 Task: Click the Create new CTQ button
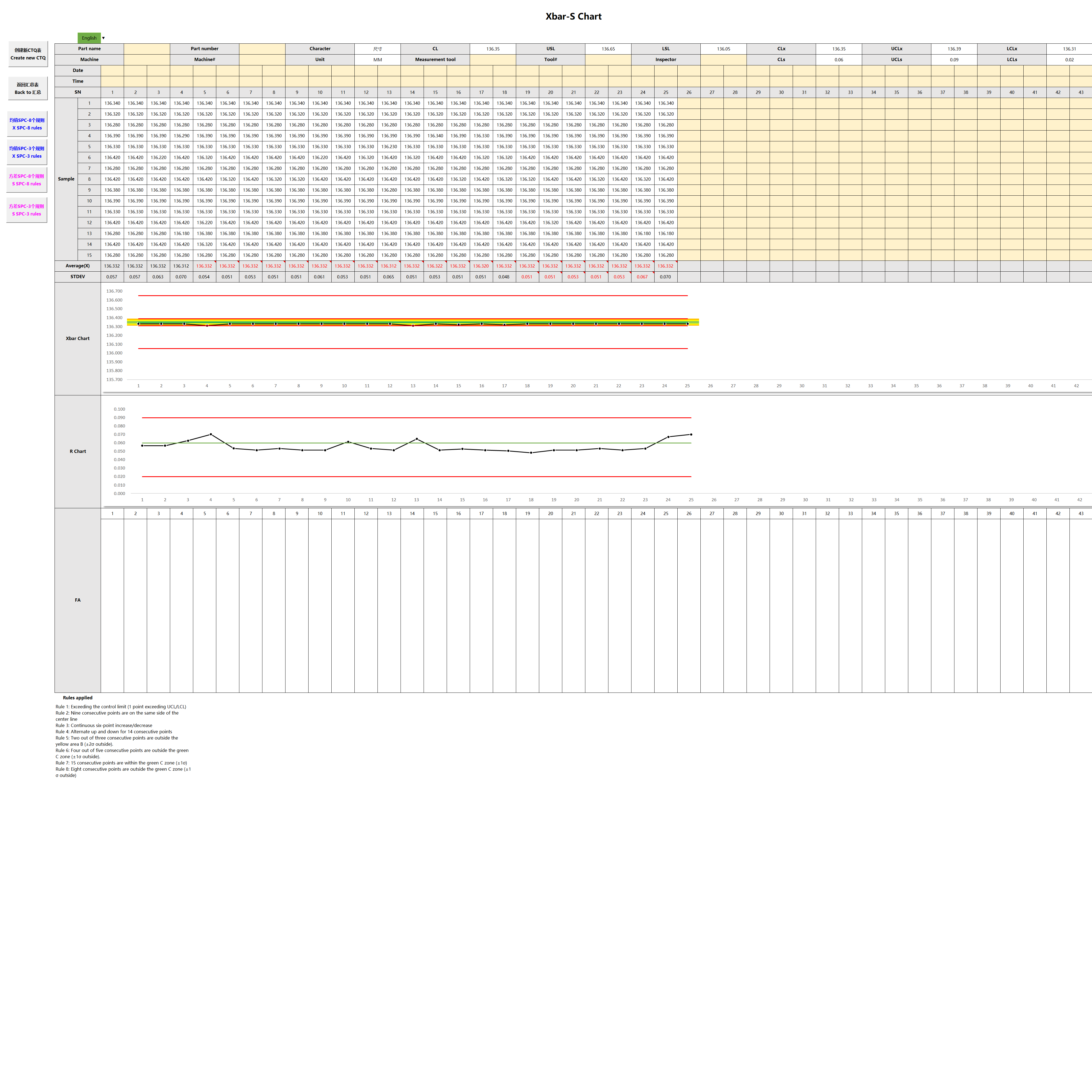pyautogui.click(x=28, y=54)
